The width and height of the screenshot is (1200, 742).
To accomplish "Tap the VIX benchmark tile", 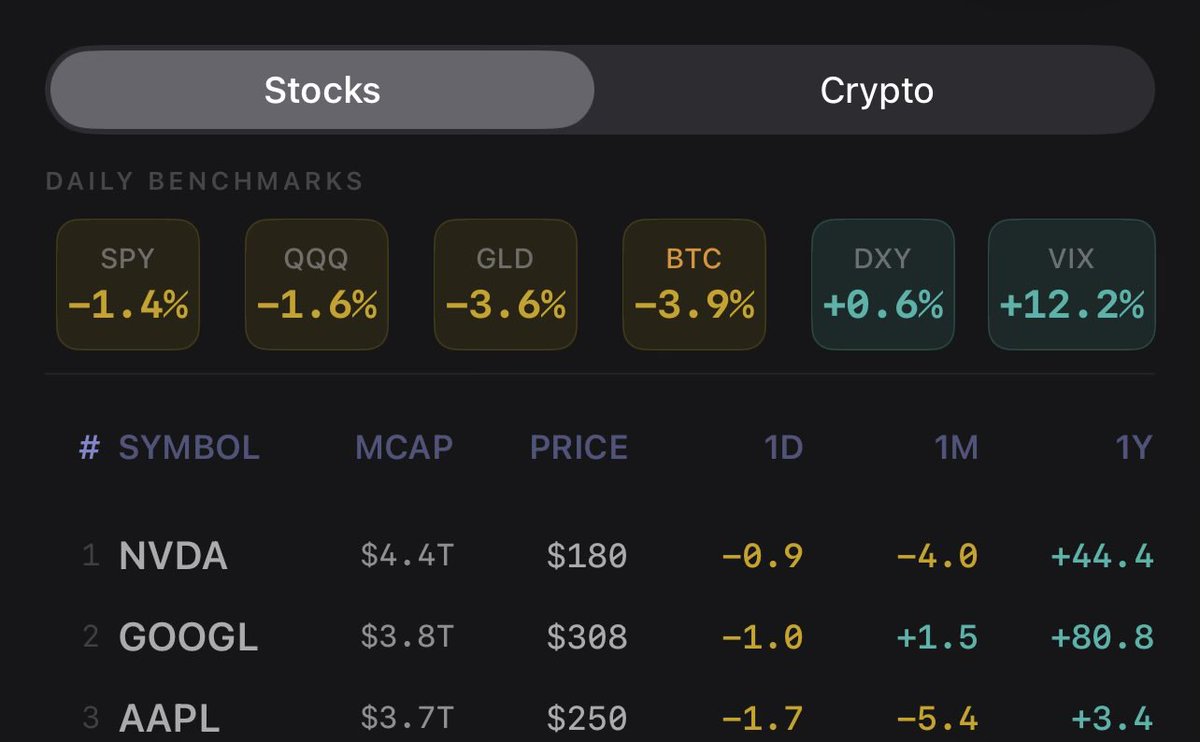I will 1071,285.
